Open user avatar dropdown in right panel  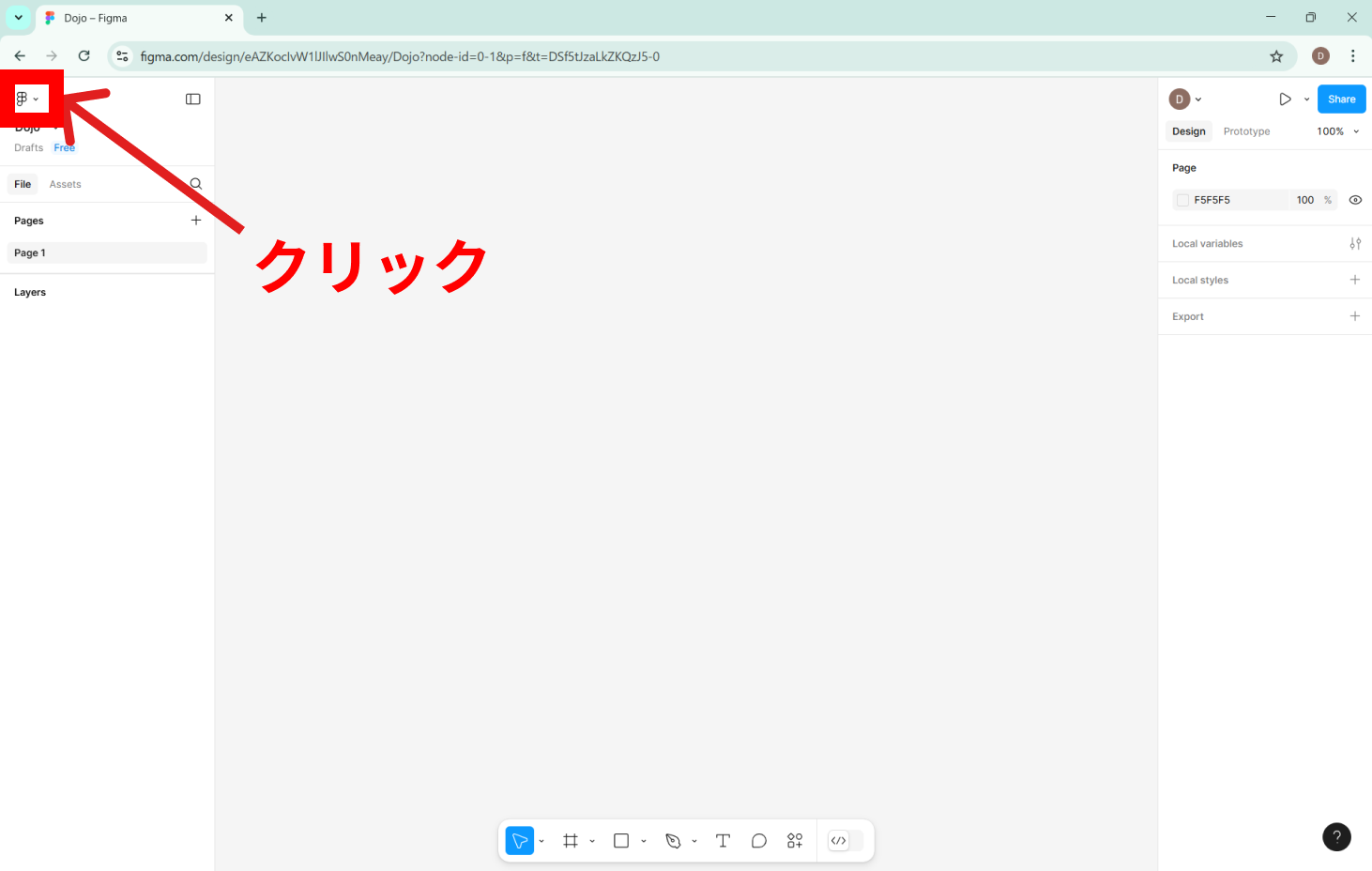[x=1186, y=99]
